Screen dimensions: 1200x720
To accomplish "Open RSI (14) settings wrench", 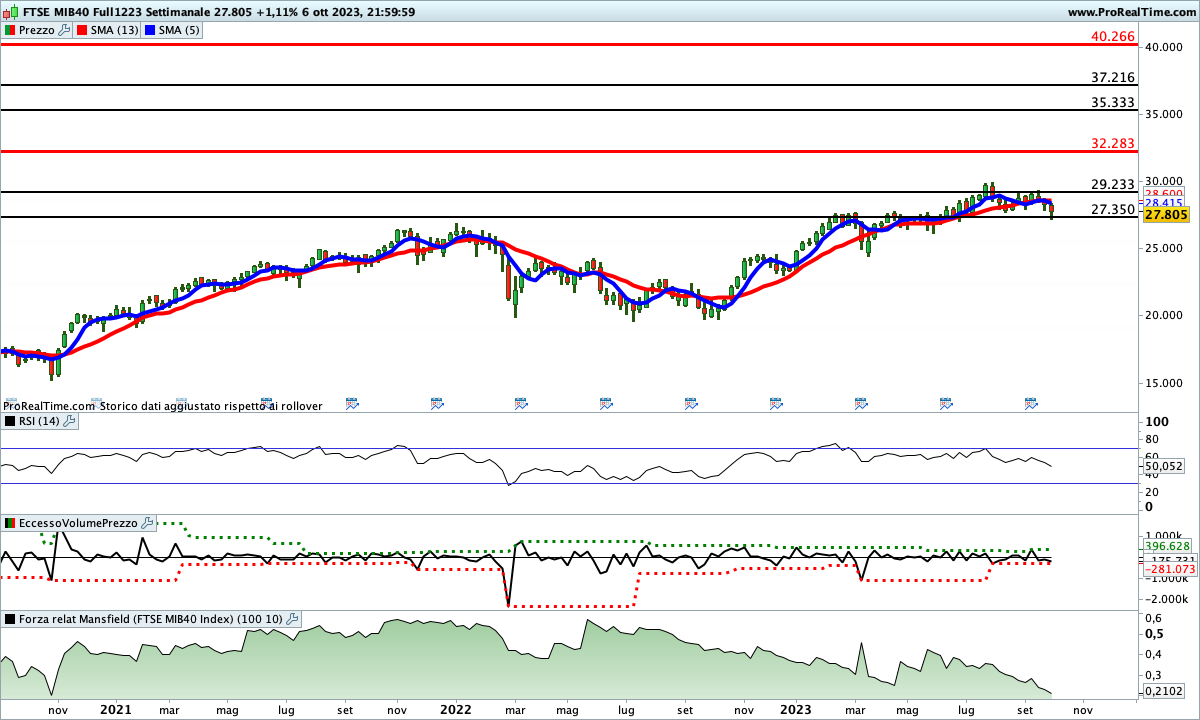I will (x=70, y=421).
